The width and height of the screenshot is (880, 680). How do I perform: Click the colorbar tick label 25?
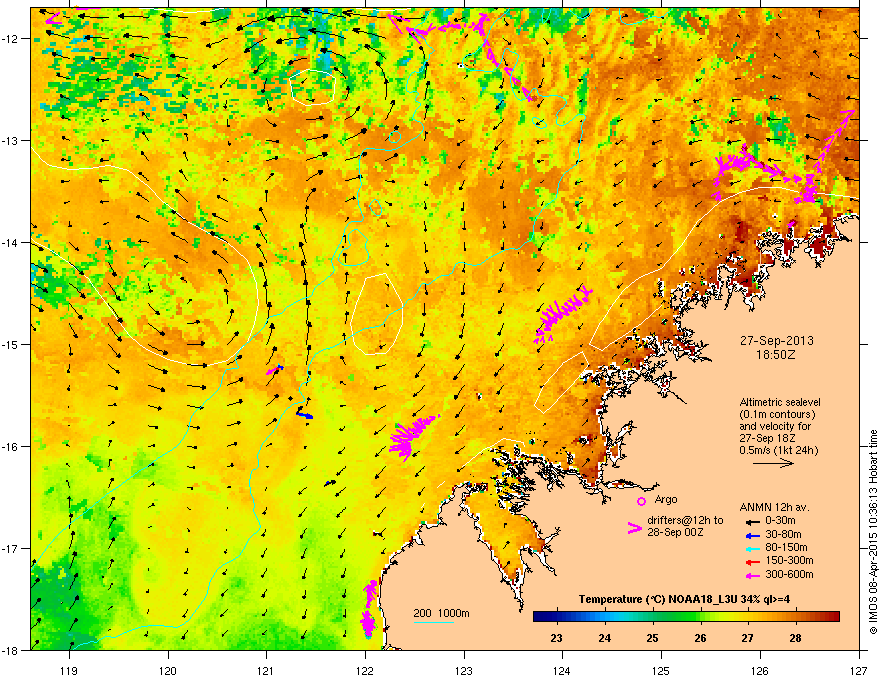[x=652, y=638]
